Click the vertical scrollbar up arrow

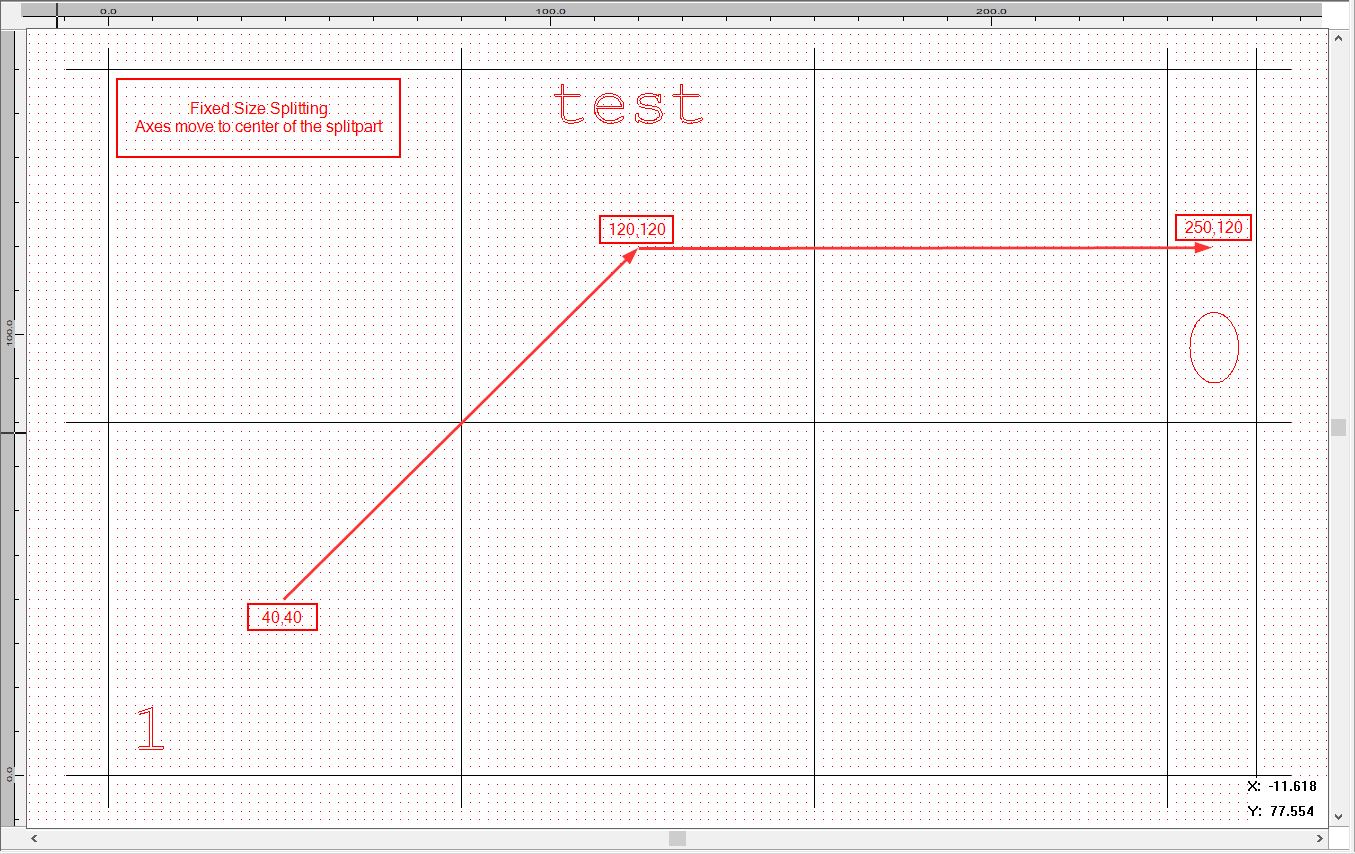1338,37
